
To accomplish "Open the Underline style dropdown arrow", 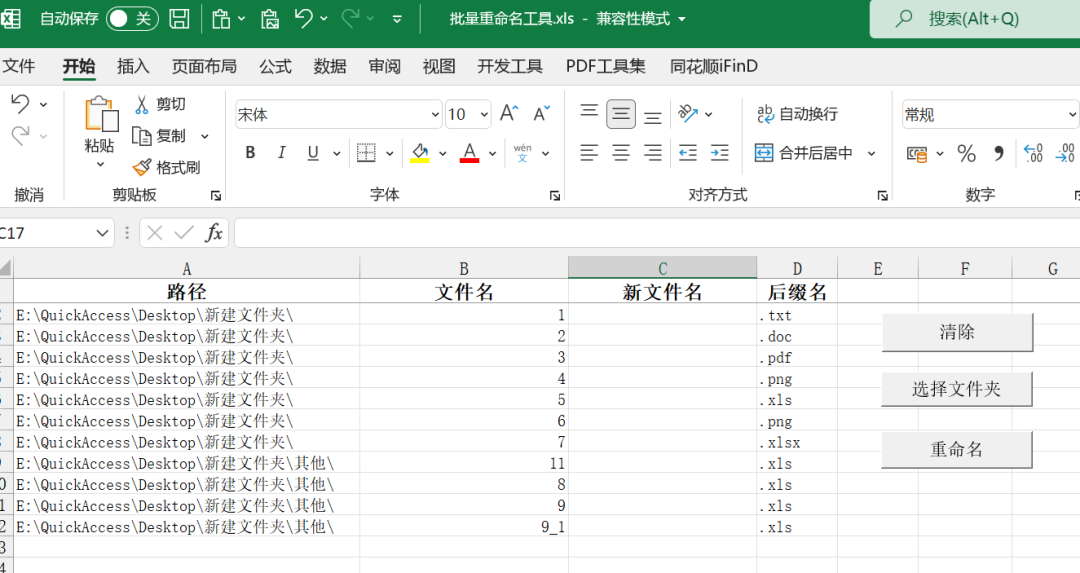I will [337, 154].
